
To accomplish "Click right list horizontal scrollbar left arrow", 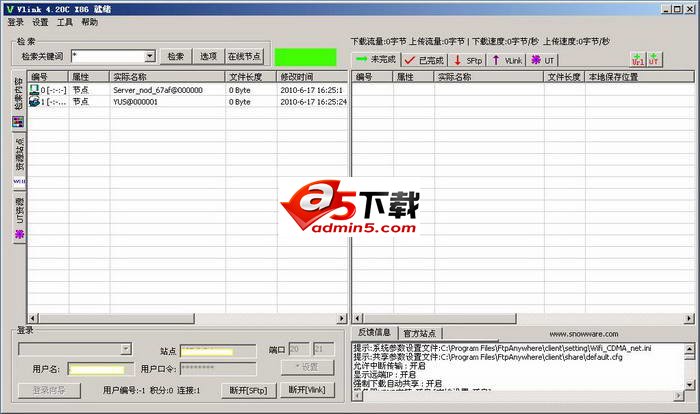I will 358,318.
